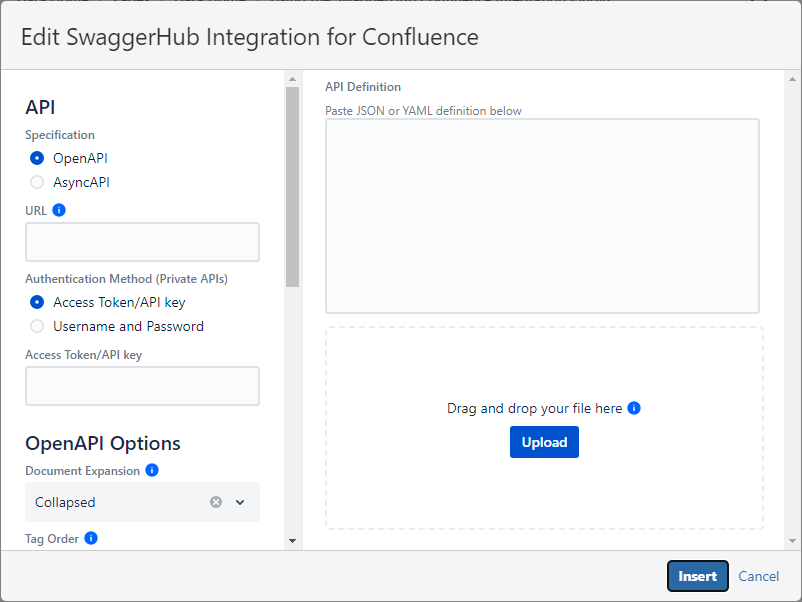Expand the Document Expansion dropdown arrow

240,502
